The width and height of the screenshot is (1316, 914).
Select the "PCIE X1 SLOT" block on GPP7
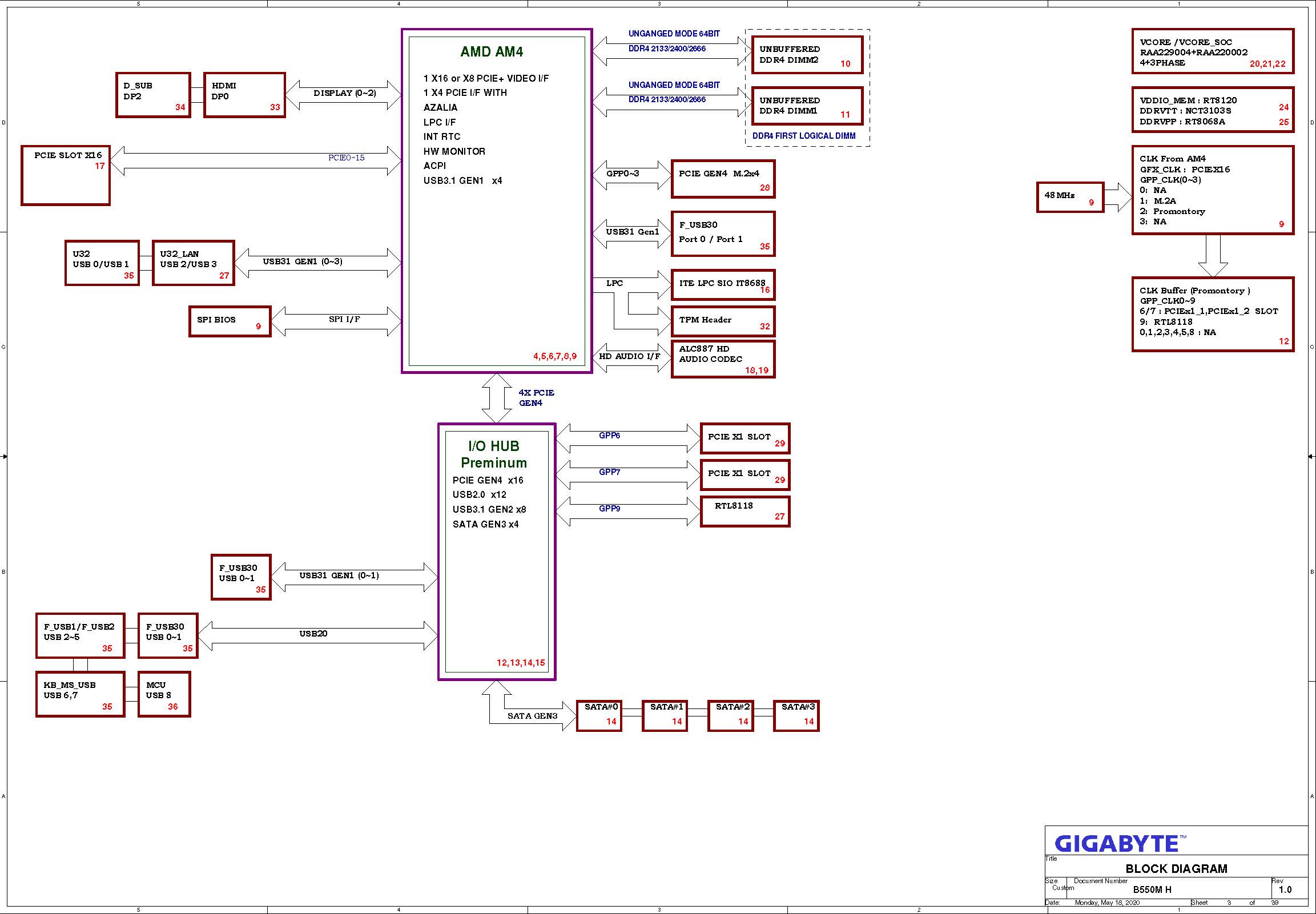[x=745, y=476]
